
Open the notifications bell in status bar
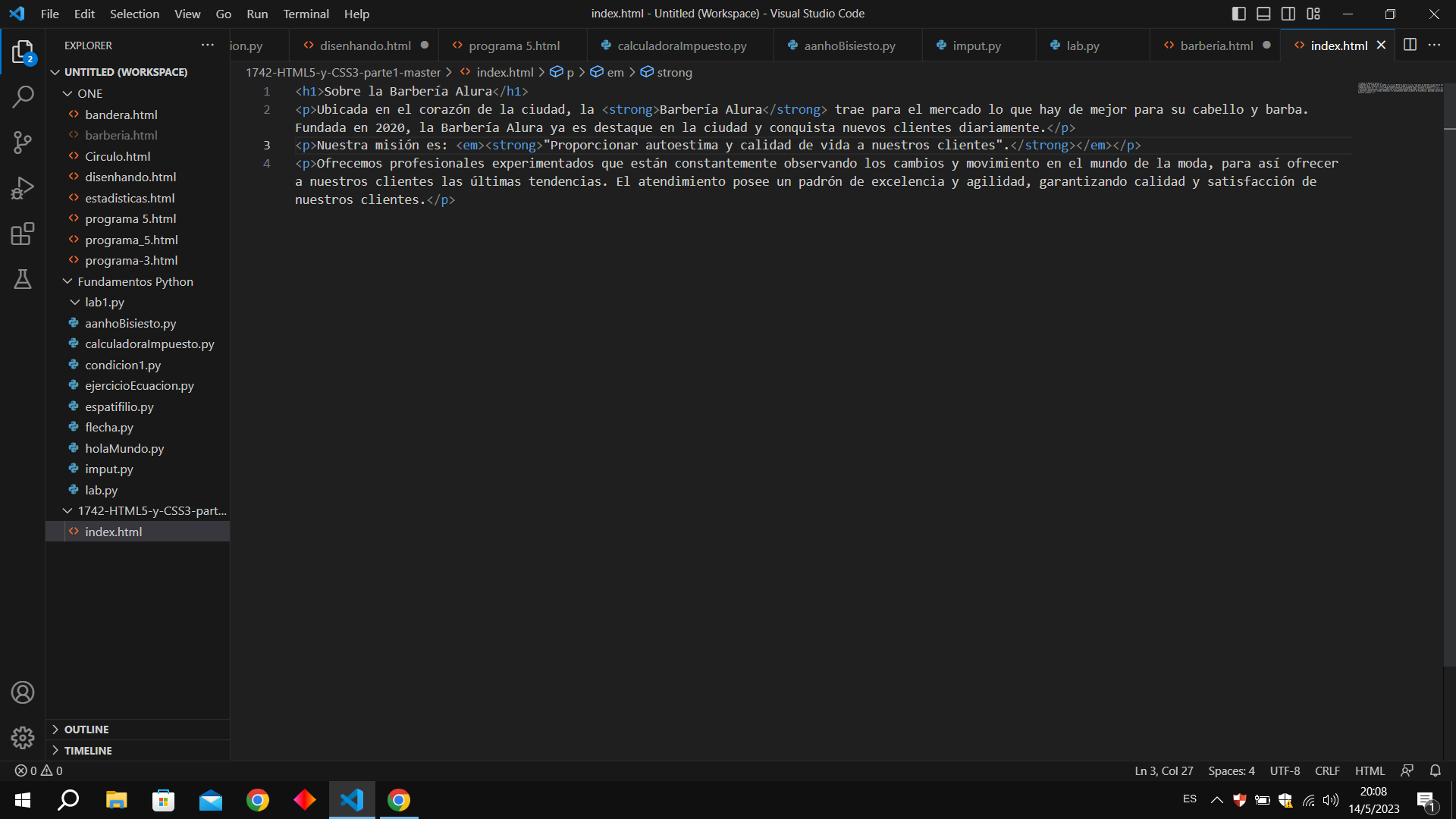[x=1436, y=770]
